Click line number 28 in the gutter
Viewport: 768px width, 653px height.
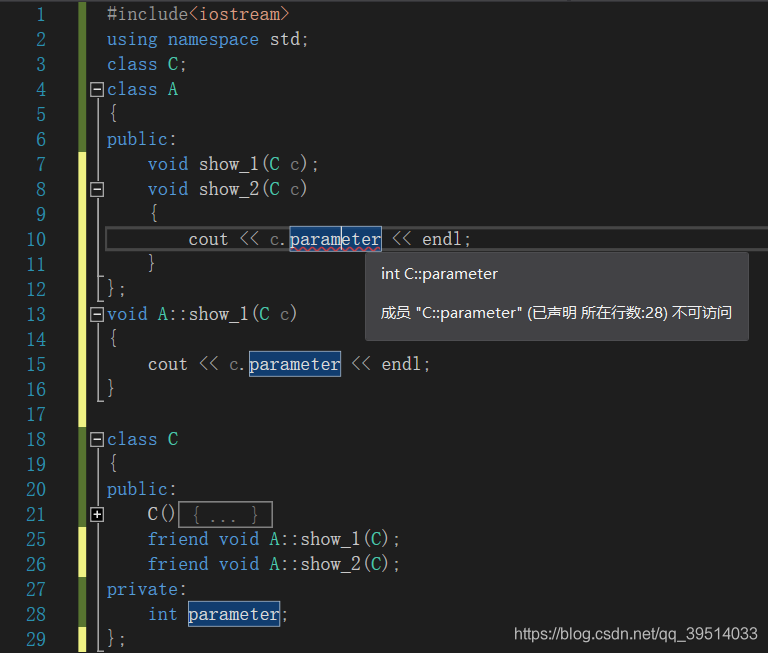[36, 614]
